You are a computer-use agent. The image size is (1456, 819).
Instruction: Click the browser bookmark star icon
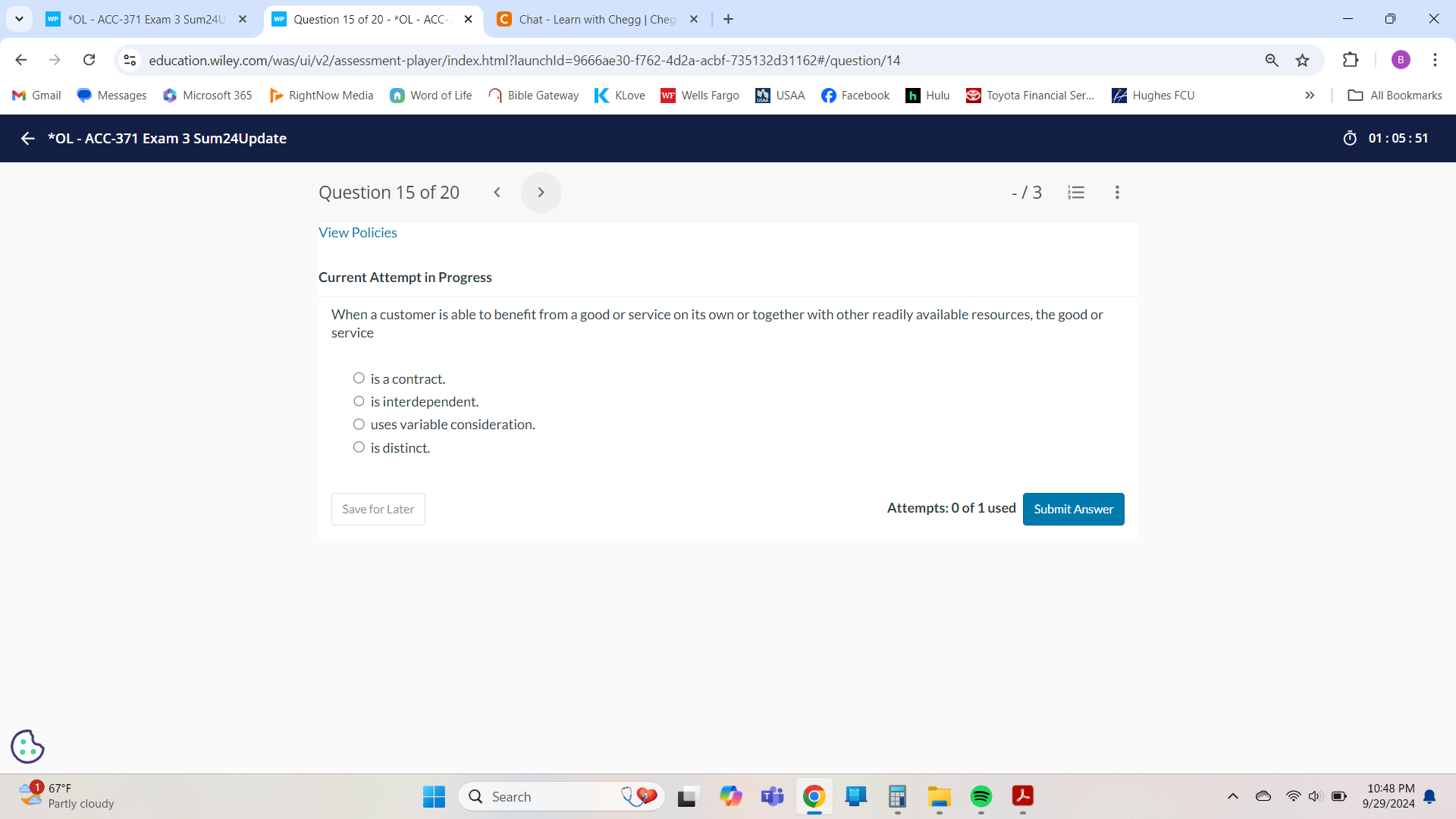(1304, 60)
